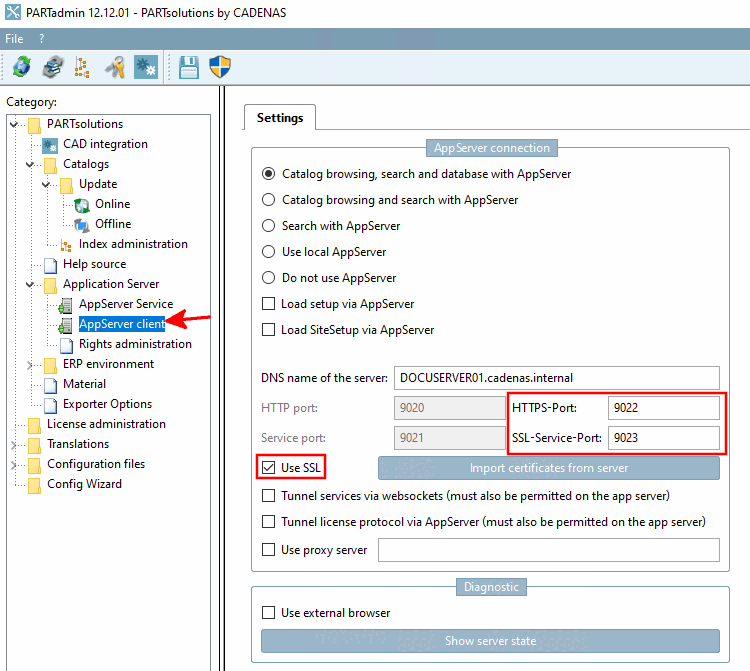Select AppServer Service tree item

(126, 304)
